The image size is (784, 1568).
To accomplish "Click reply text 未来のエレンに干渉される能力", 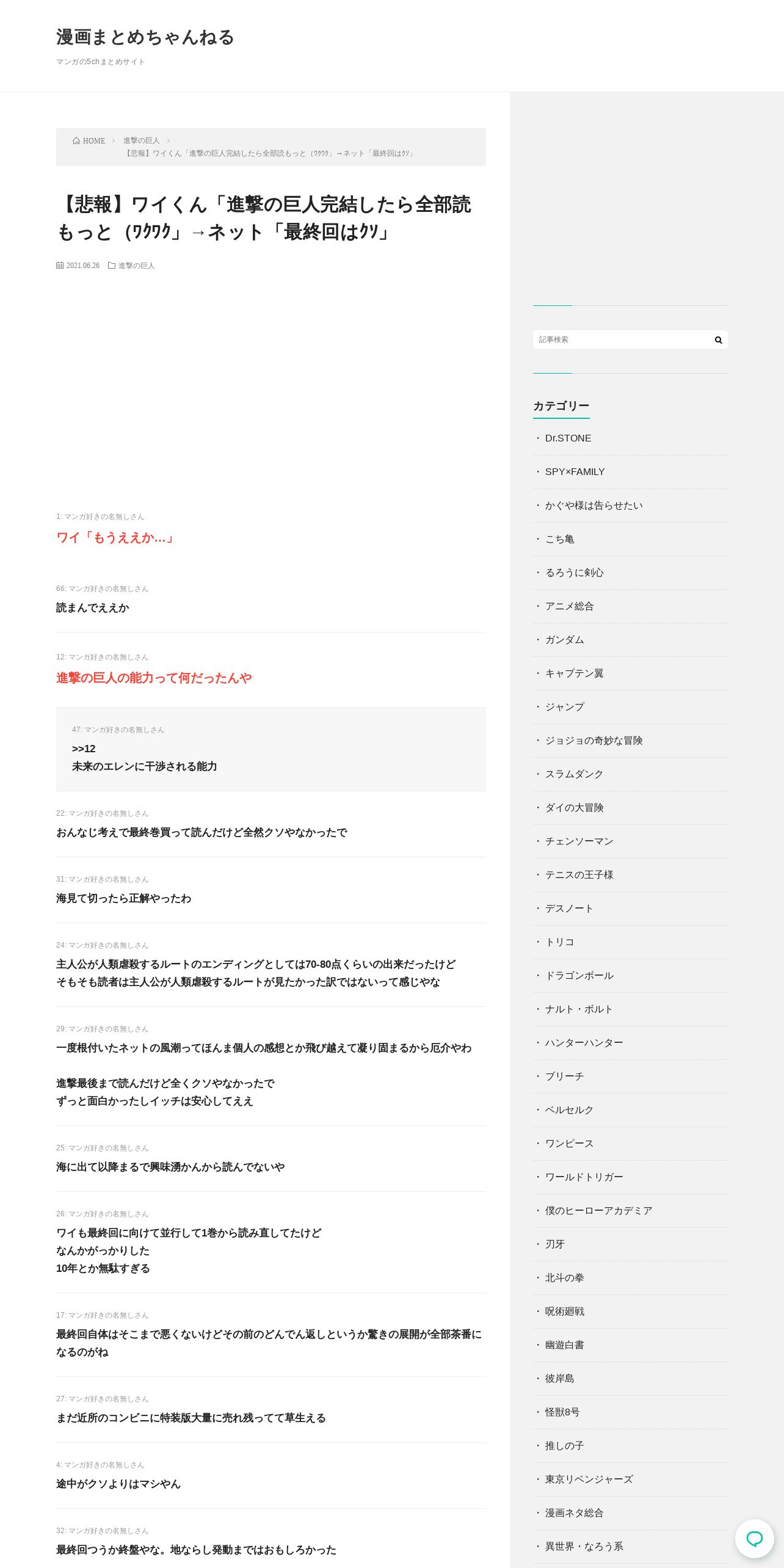I will 144,766.
